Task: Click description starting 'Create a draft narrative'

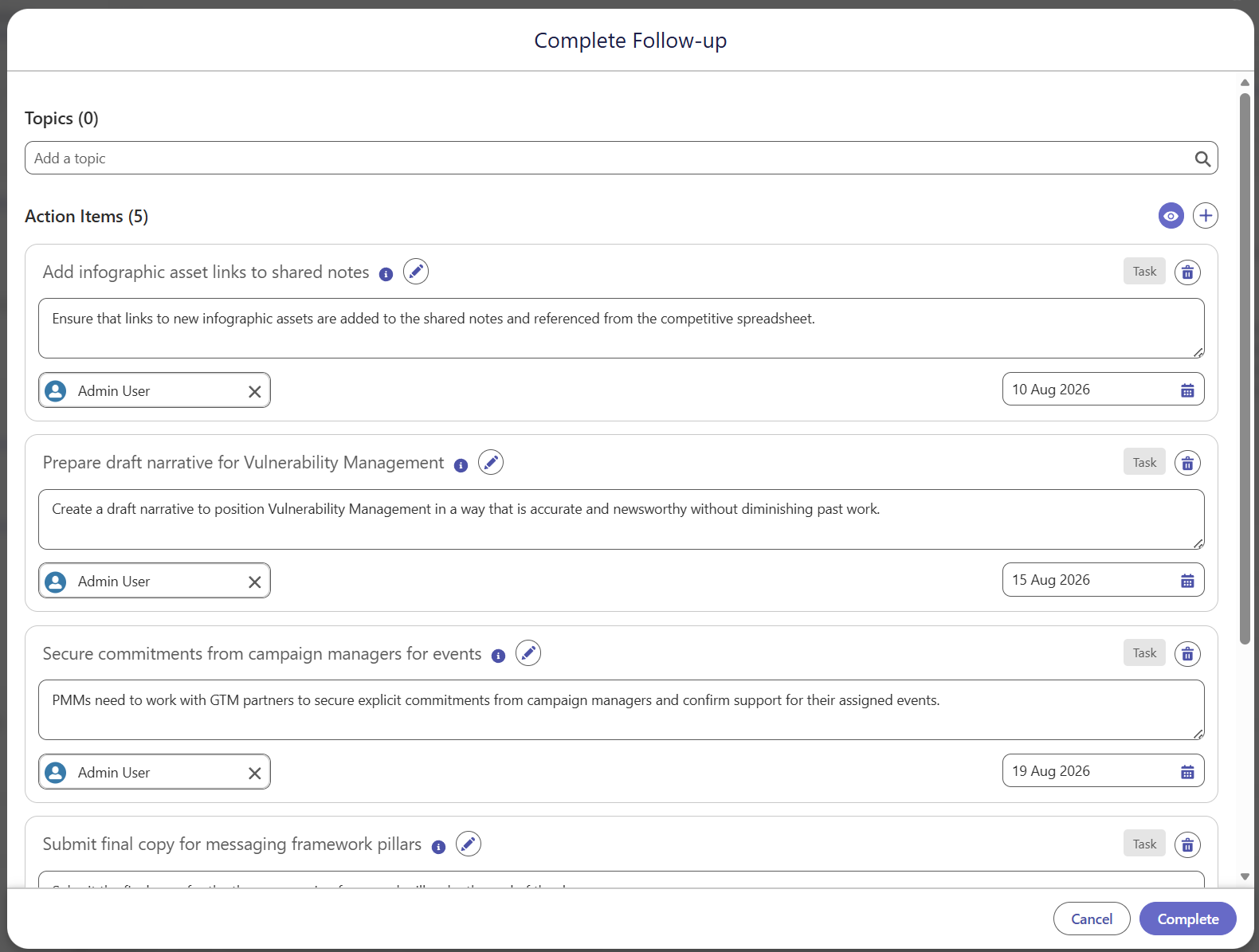Action: (622, 519)
